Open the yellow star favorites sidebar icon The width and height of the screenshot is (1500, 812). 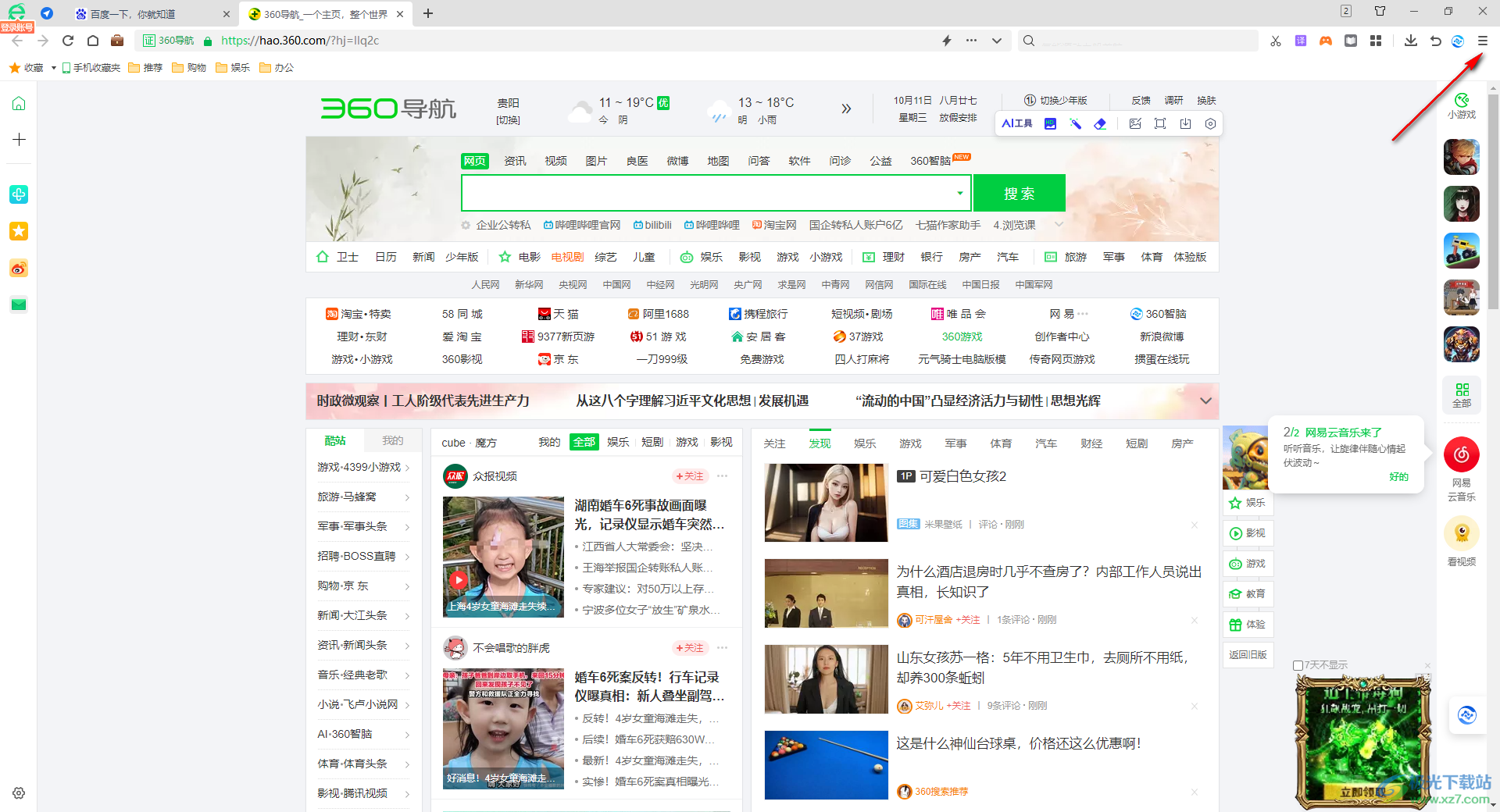[19, 231]
